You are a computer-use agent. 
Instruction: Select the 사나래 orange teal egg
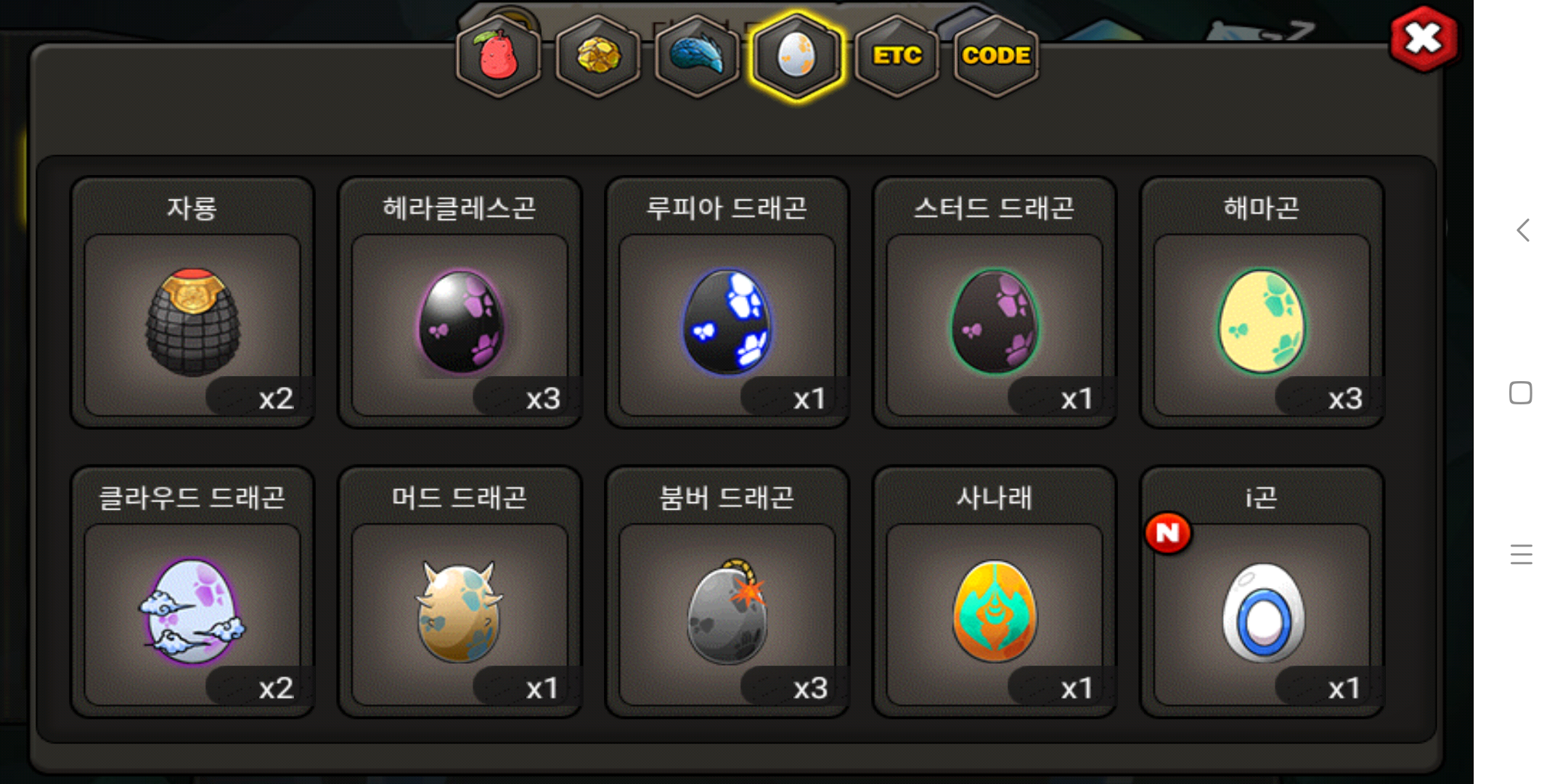coord(995,592)
